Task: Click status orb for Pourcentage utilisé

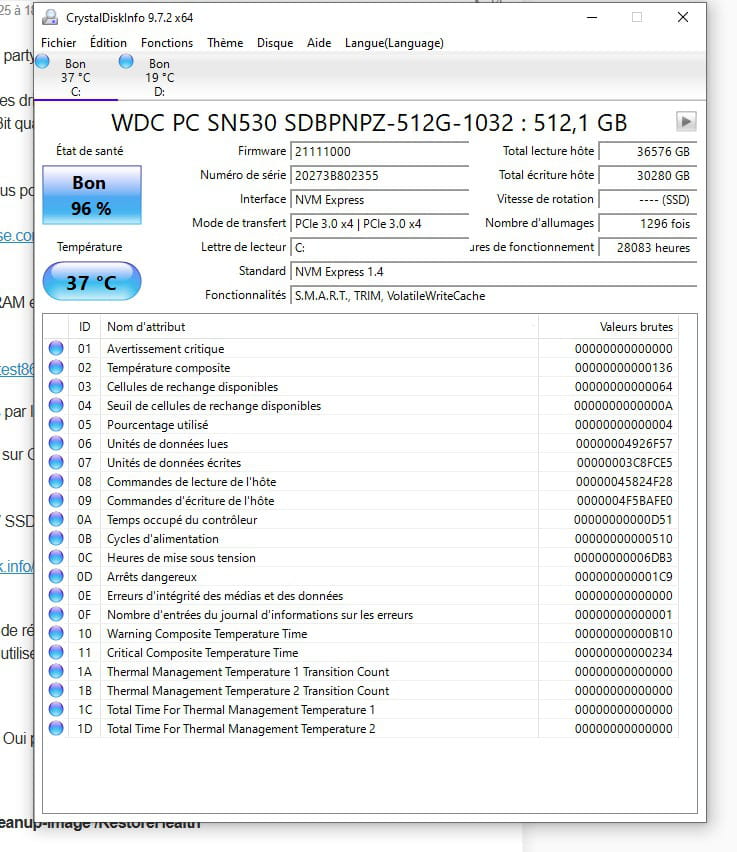Action: click(x=56, y=425)
